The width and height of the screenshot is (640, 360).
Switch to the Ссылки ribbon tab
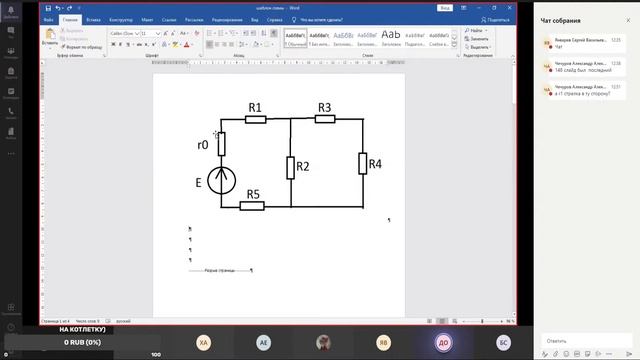click(169, 20)
